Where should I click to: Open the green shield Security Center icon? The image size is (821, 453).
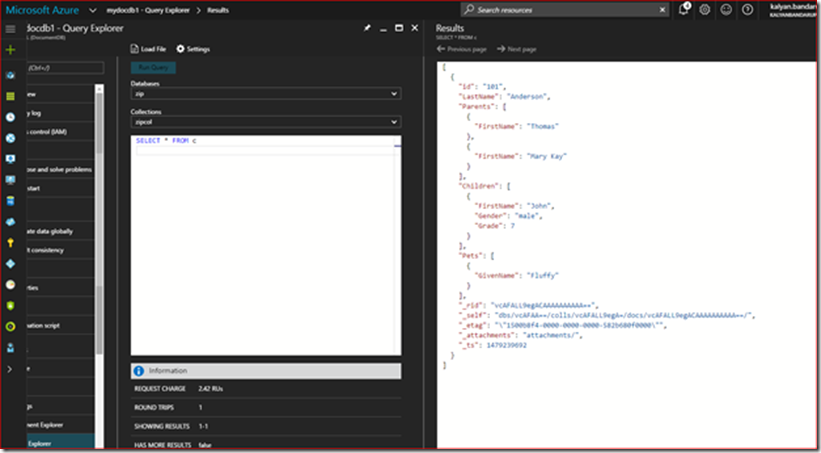pyautogui.click(x=10, y=306)
